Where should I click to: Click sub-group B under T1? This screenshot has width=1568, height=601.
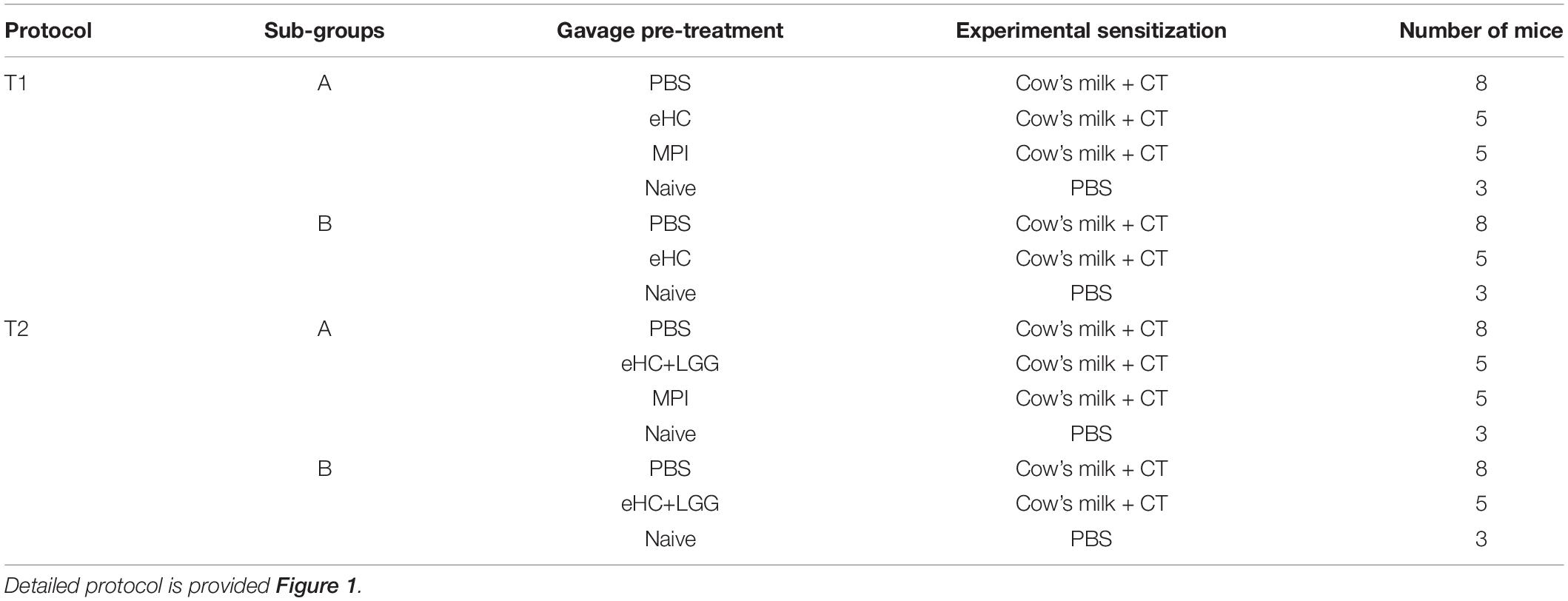(x=324, y=224)
